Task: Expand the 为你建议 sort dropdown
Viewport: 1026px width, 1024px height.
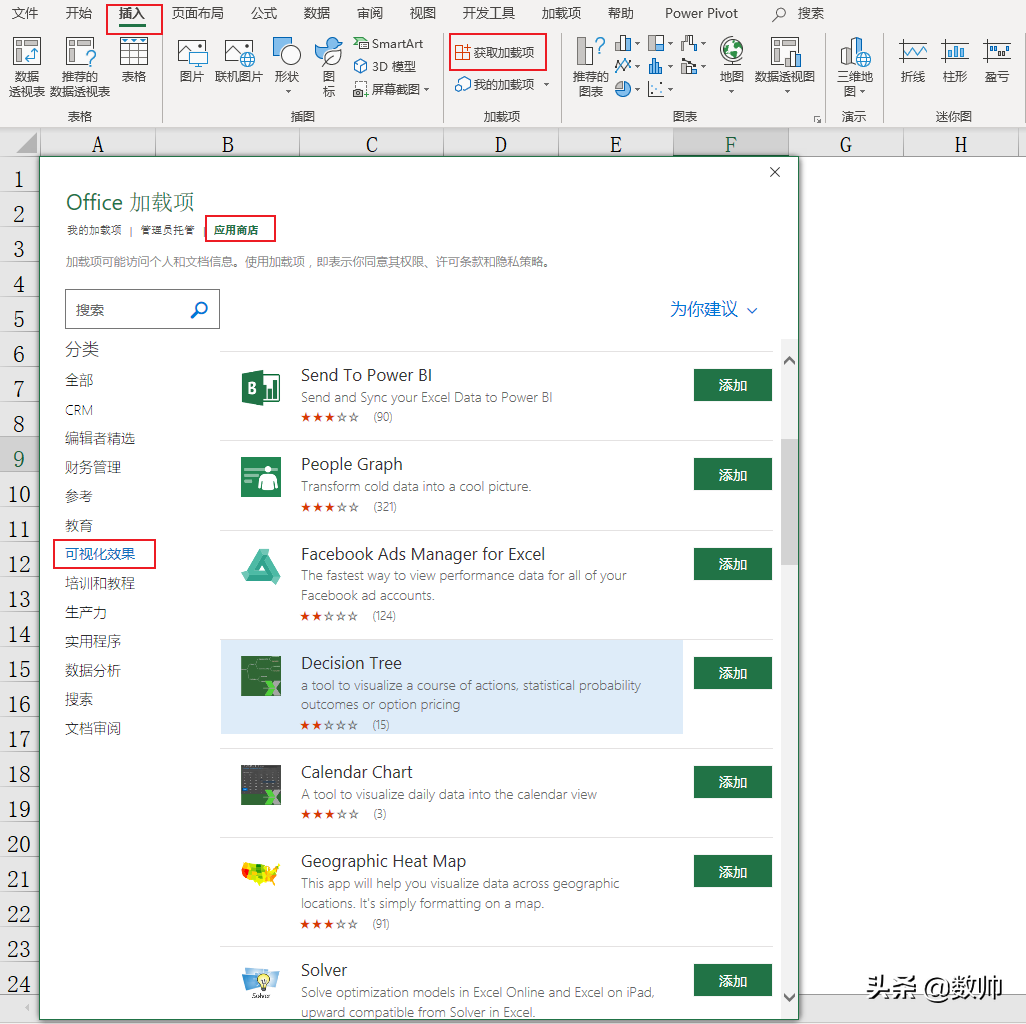Action: (713, 309)
